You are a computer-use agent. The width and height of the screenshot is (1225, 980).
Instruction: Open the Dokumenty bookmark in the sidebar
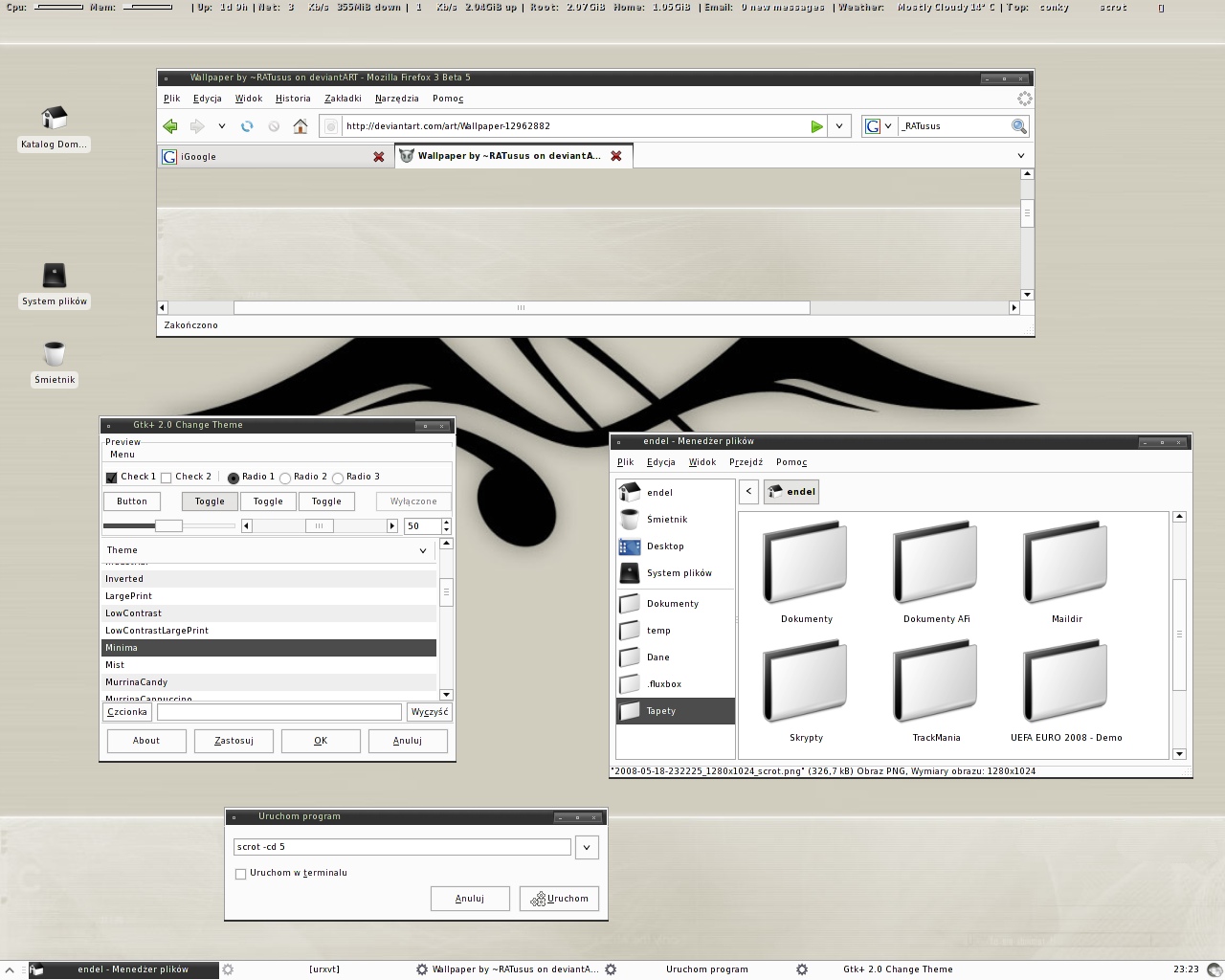[676, 604]
